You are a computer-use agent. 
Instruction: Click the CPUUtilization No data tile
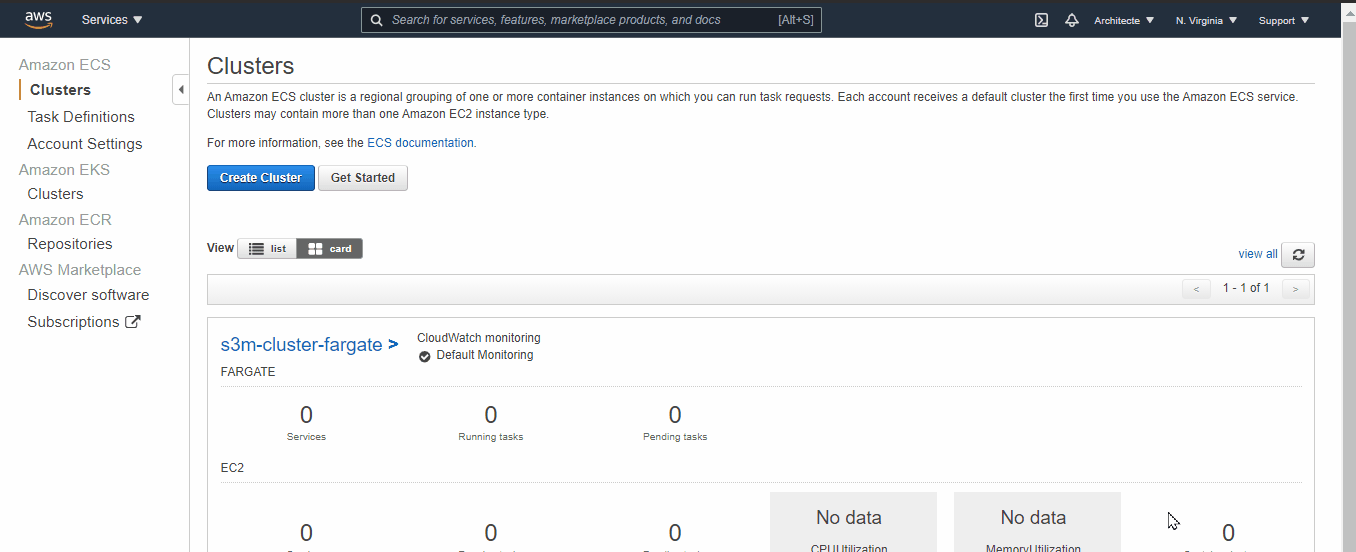click(x=853, y=522)
